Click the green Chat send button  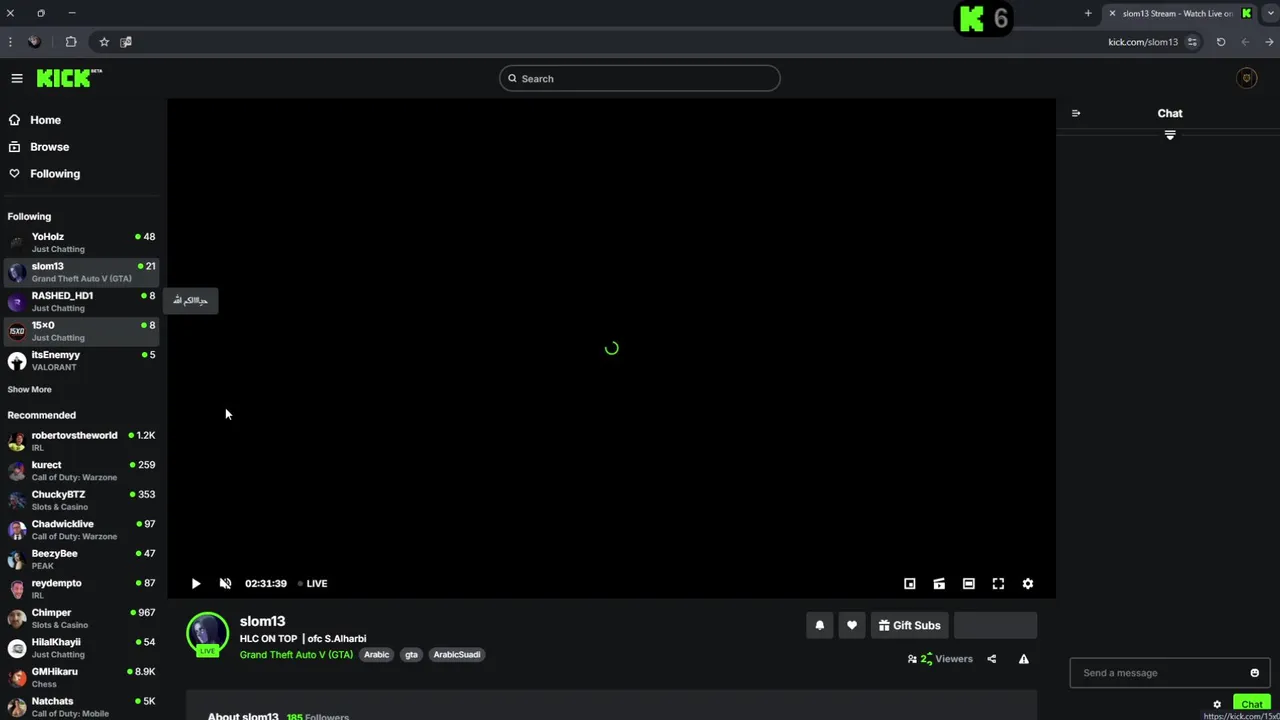point(1252,704)
